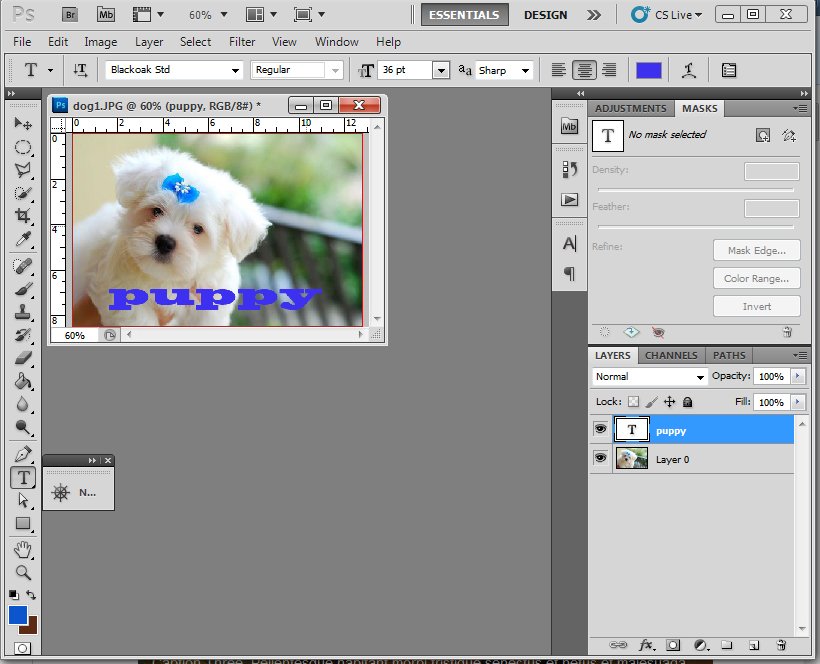Image resolution: width=820 pixels, height=664 pixels.
Task: Launch Adobe Bridge from the top bar
Action: pos(70,15)
